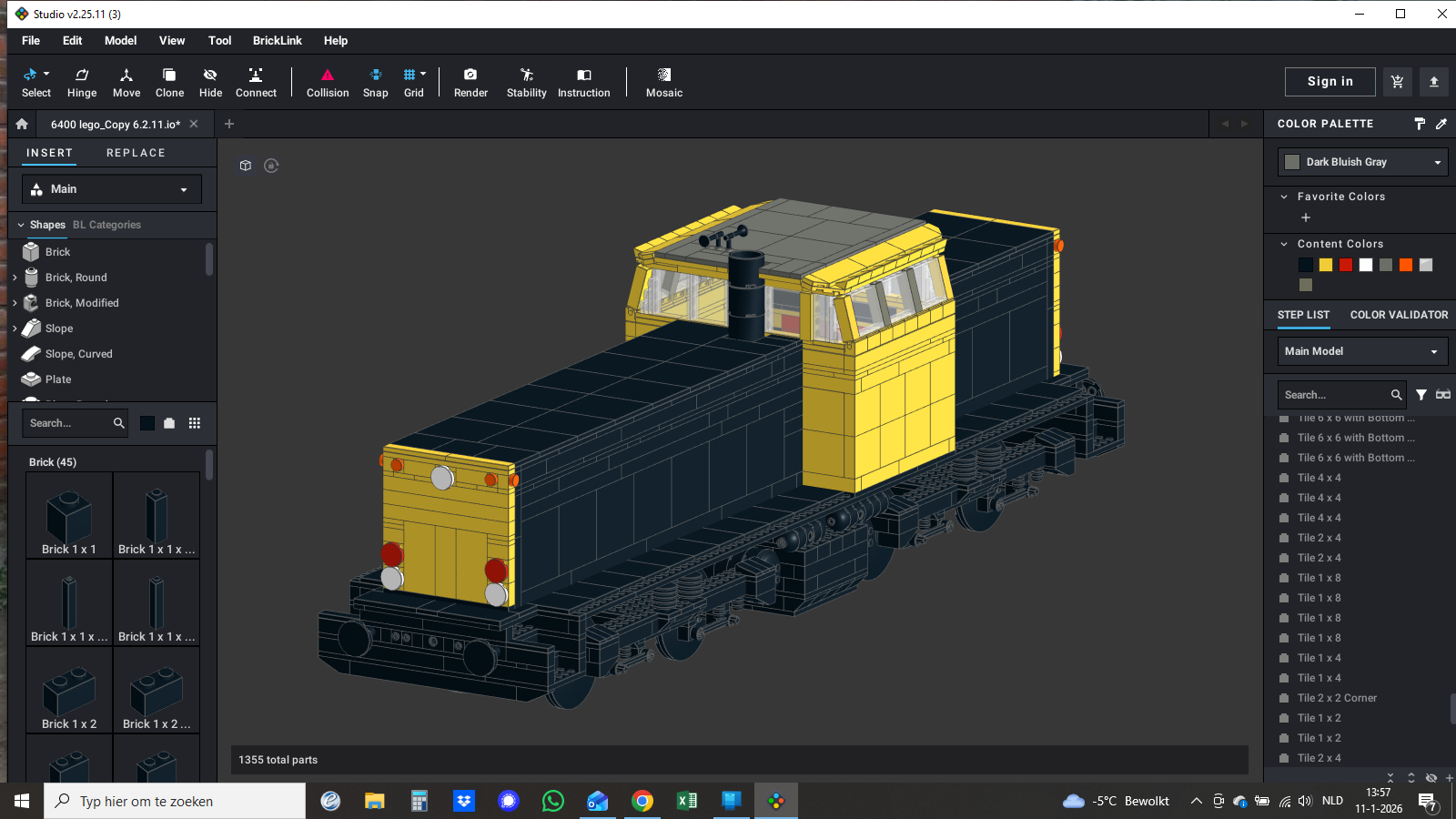This screenshot has height=819, width=1456.
Task: Click the paint roller icon in Color Palette
Action: pyautogui.click(x=1420, y=124)
